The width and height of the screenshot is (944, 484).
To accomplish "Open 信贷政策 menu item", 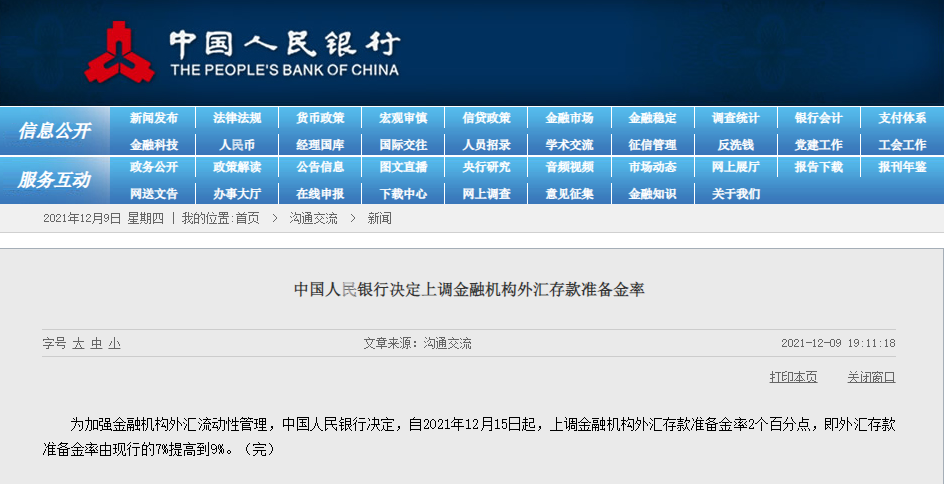I will (x=486, y=118).
